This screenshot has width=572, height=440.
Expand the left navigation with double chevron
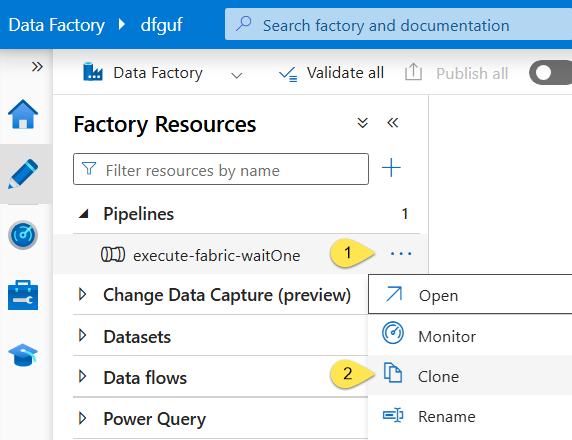[37, 67]
